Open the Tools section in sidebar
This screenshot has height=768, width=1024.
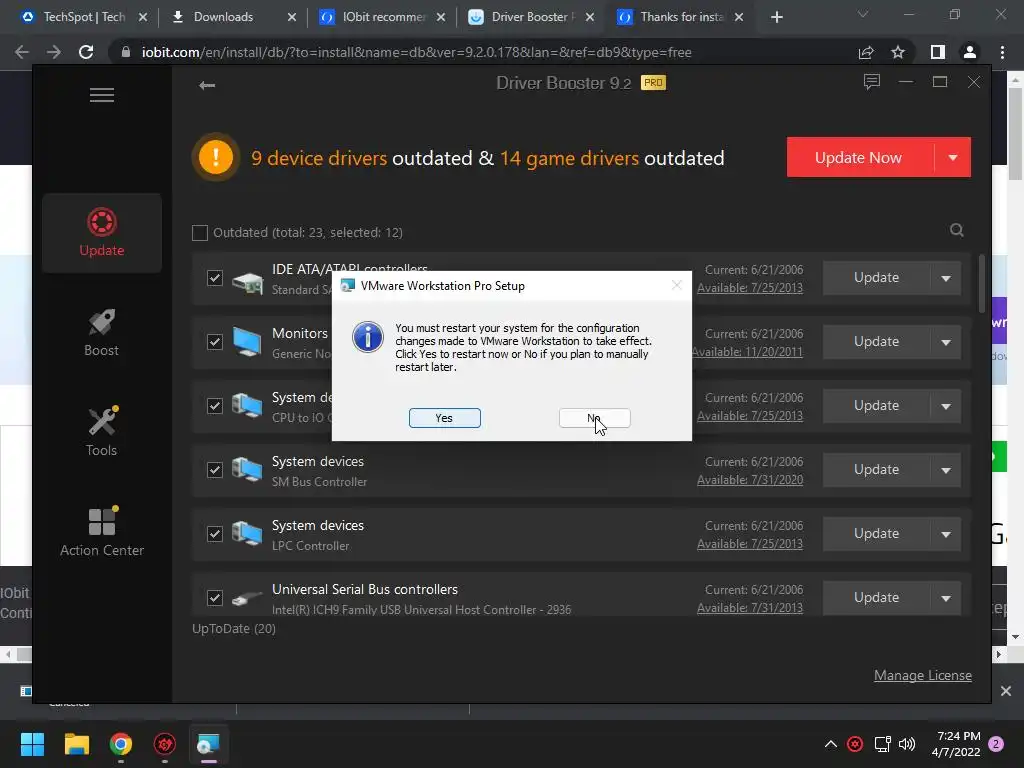pos(102,432)
